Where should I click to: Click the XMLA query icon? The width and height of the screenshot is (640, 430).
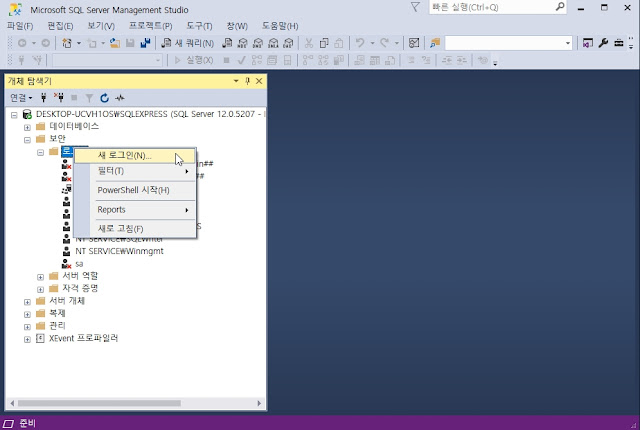273,43
